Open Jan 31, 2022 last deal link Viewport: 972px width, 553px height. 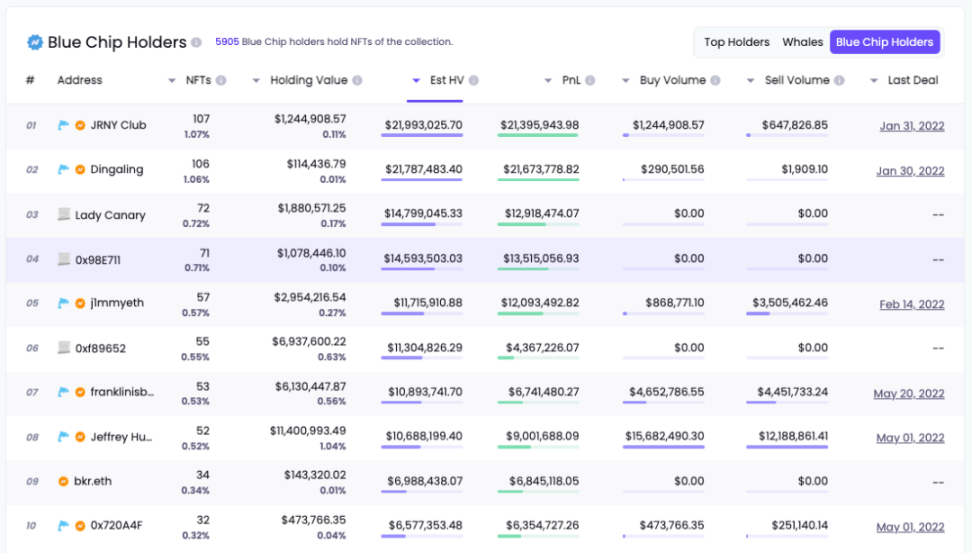tap(911, 126)
